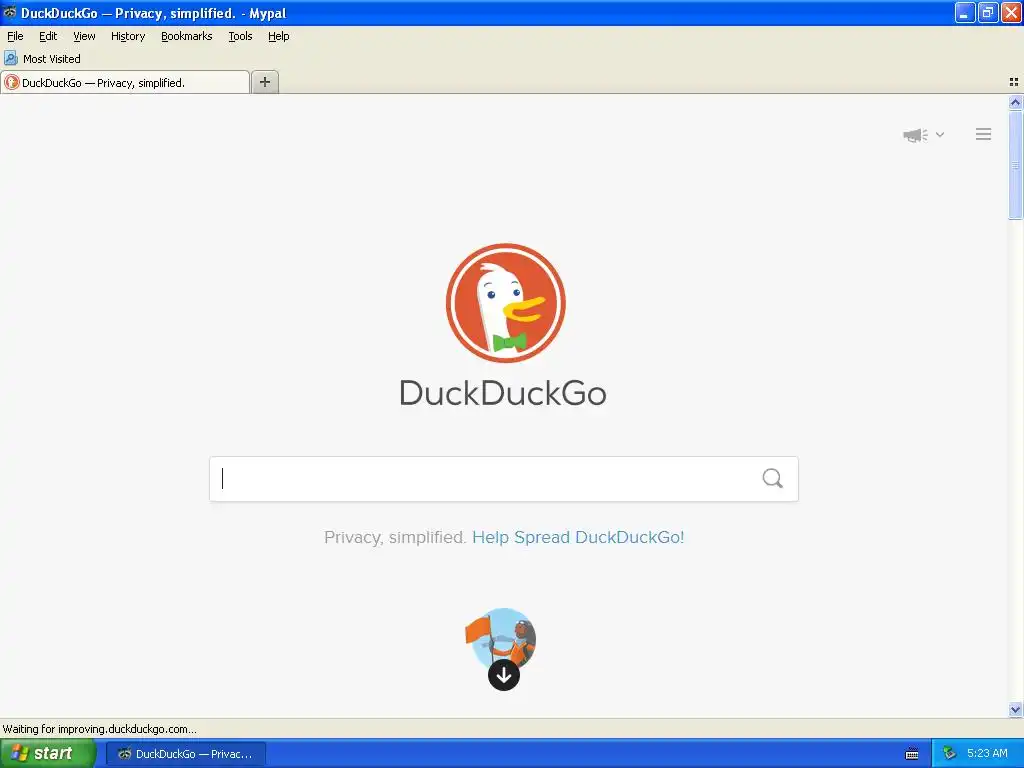Click the DuckDuckGo tab favicon
Viewport: 1024px width, 768px height.
coord(12,82)
